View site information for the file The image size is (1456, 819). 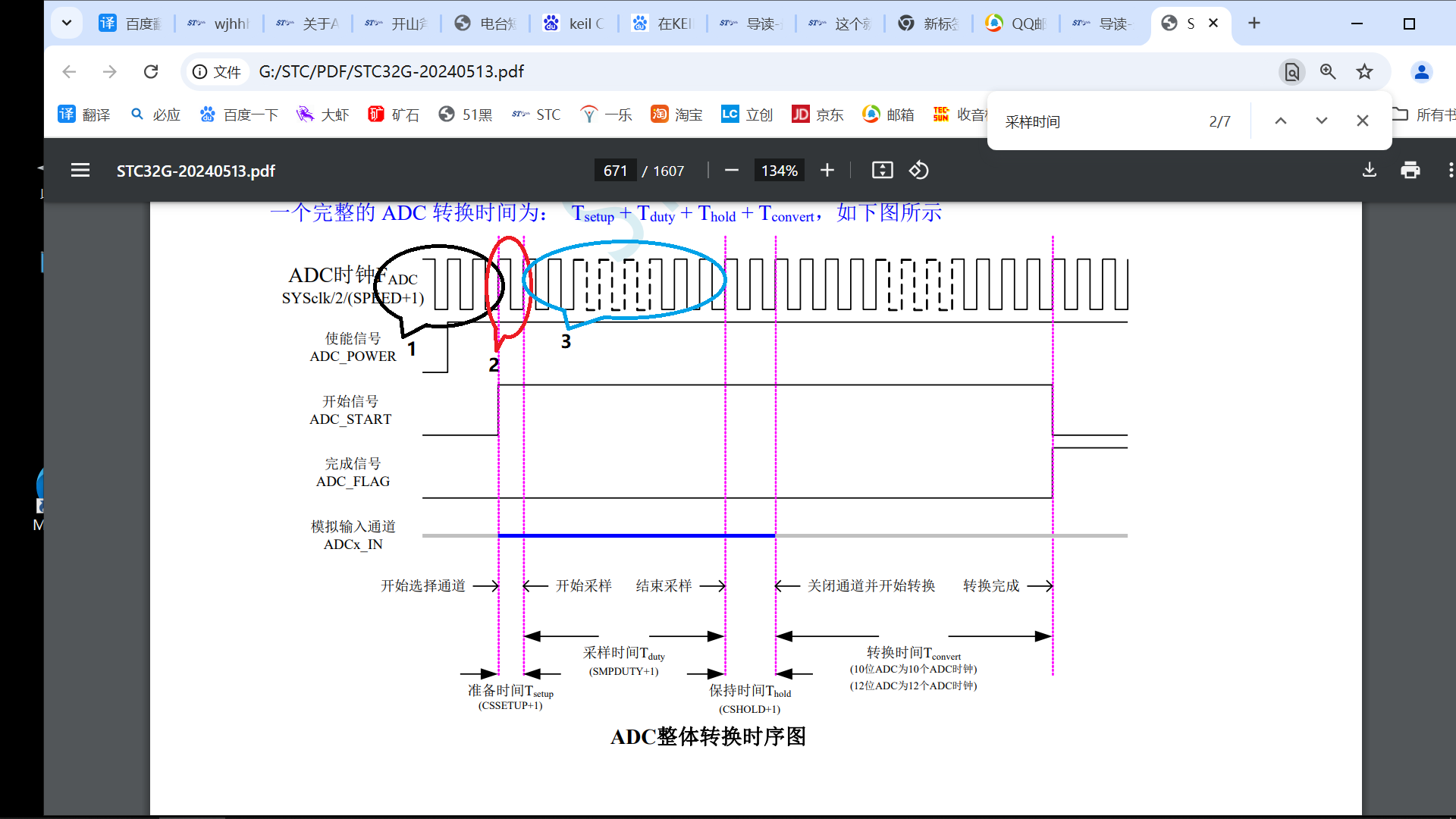(x=217, y=71)
